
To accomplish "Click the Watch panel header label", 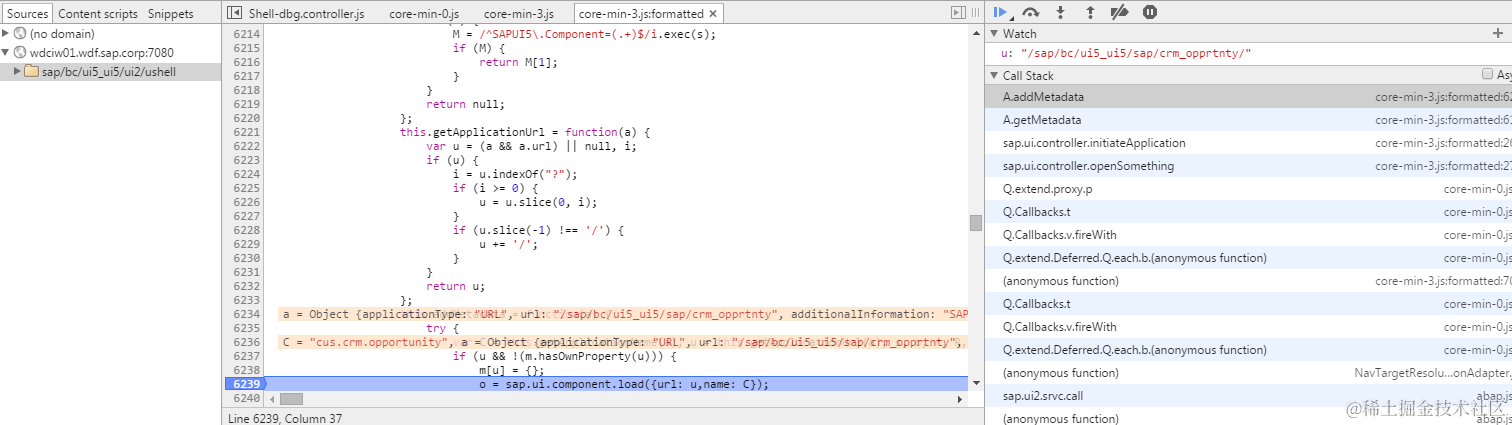I will (1020, 33).
